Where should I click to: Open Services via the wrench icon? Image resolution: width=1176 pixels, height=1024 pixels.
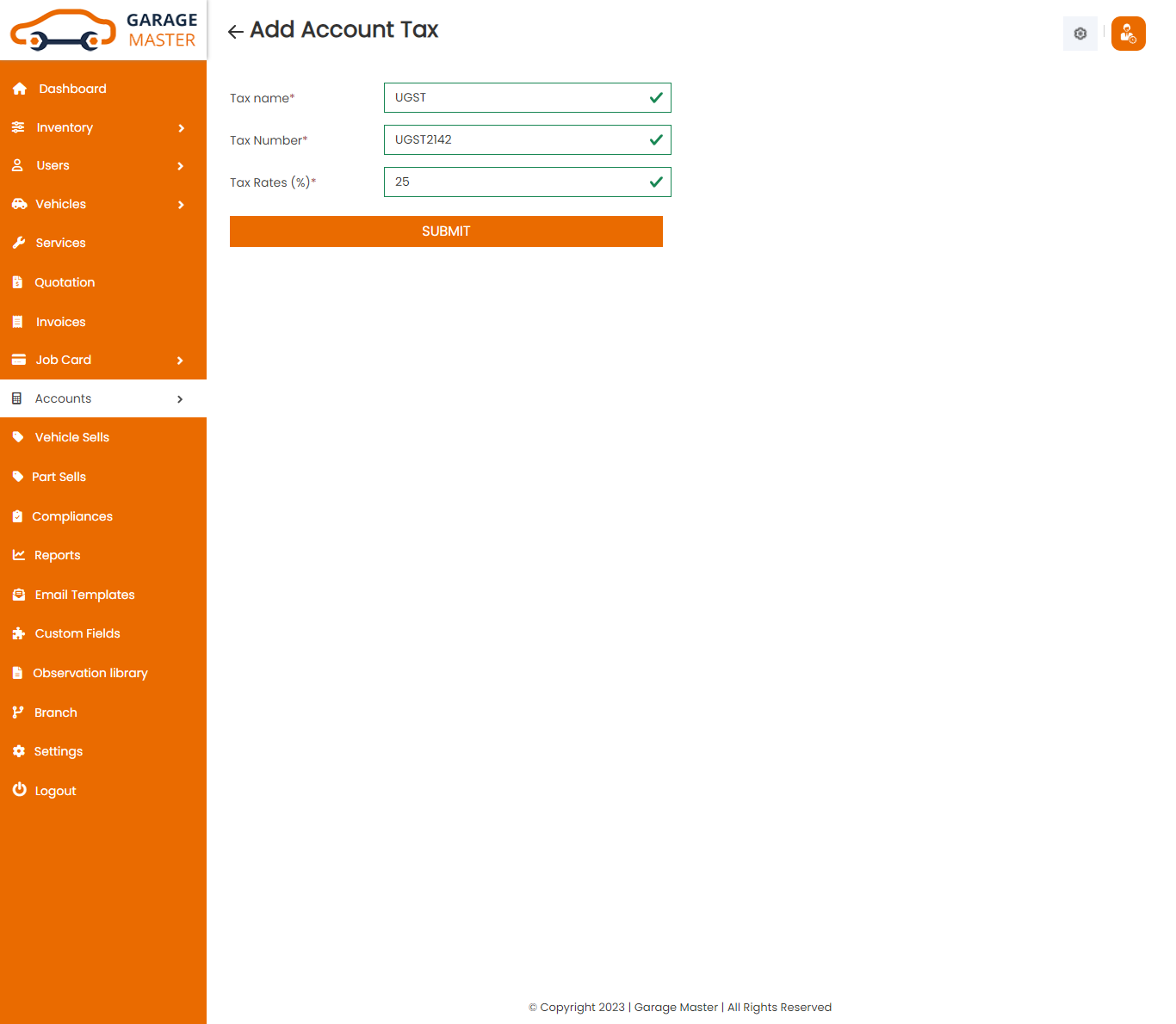(x=19, y=242)
